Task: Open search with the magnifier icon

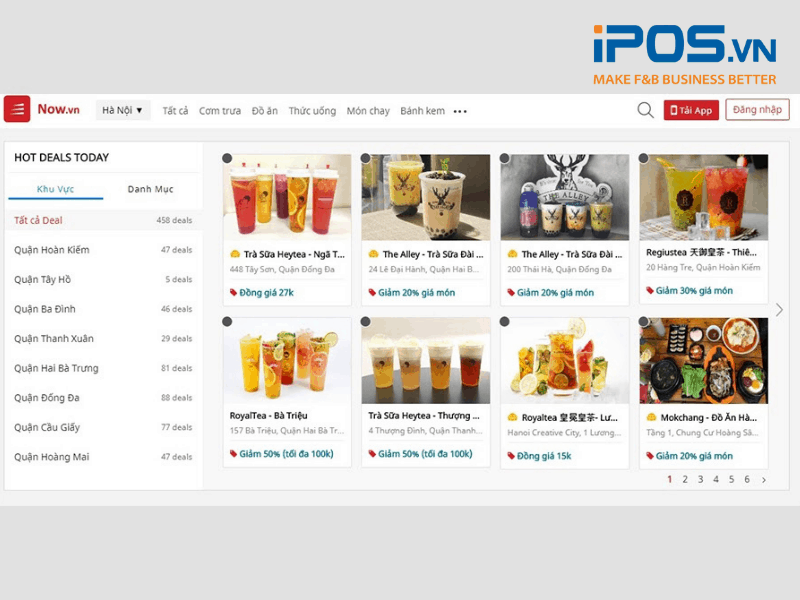Action: 645,110
